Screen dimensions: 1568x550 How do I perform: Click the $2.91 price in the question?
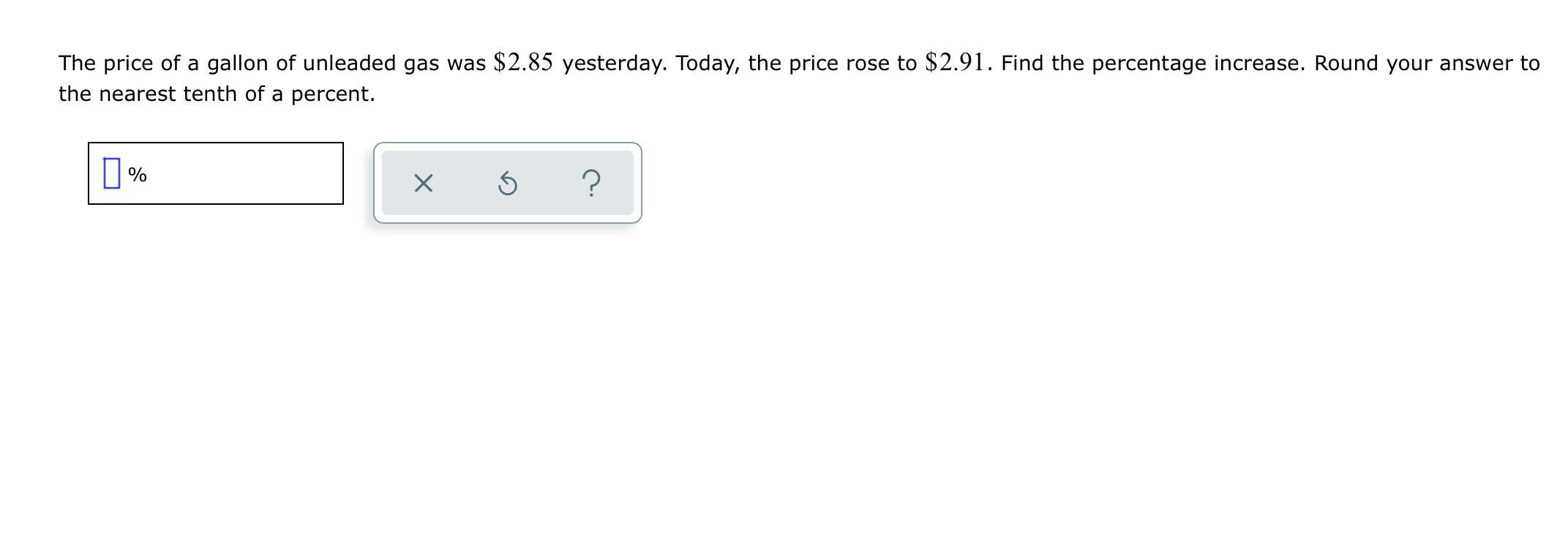pyautogui.click(x=956, y=63)
